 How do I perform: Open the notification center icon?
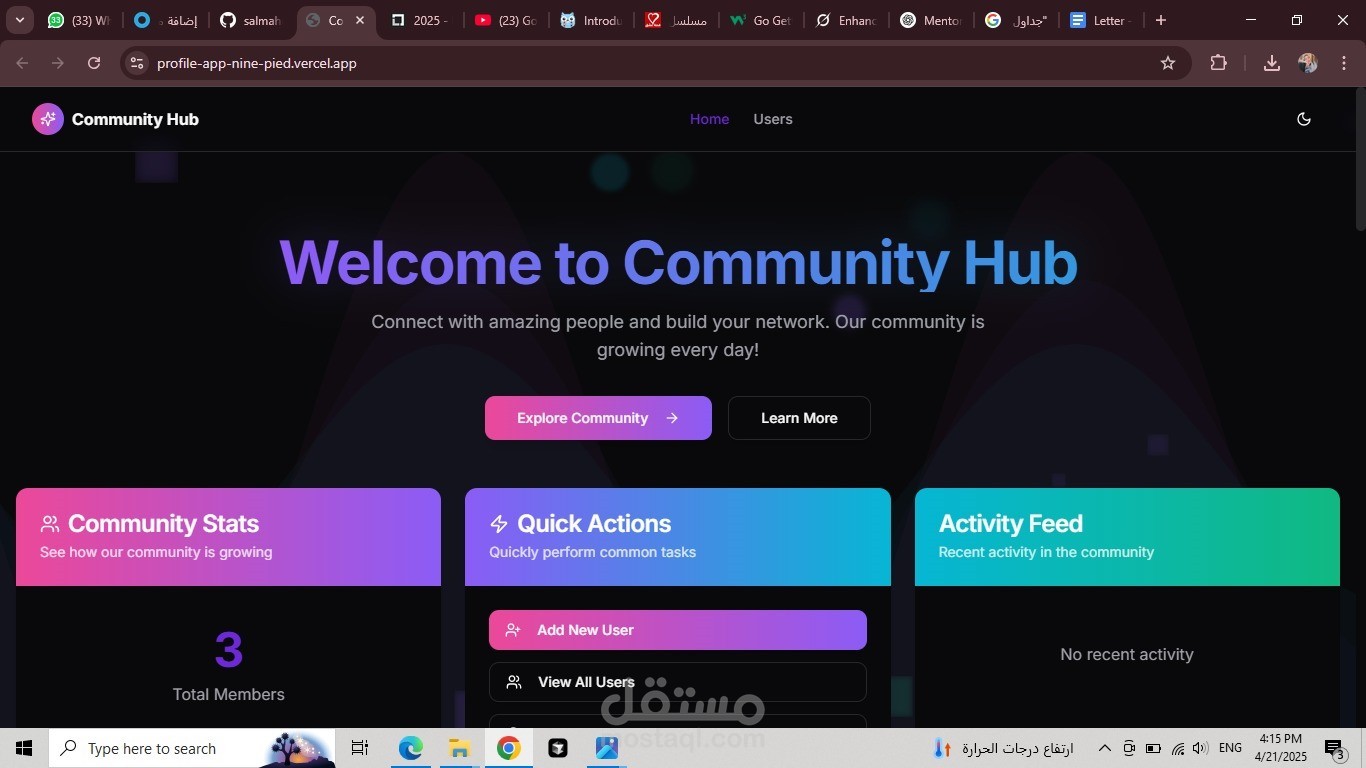tap(1336, 748)
